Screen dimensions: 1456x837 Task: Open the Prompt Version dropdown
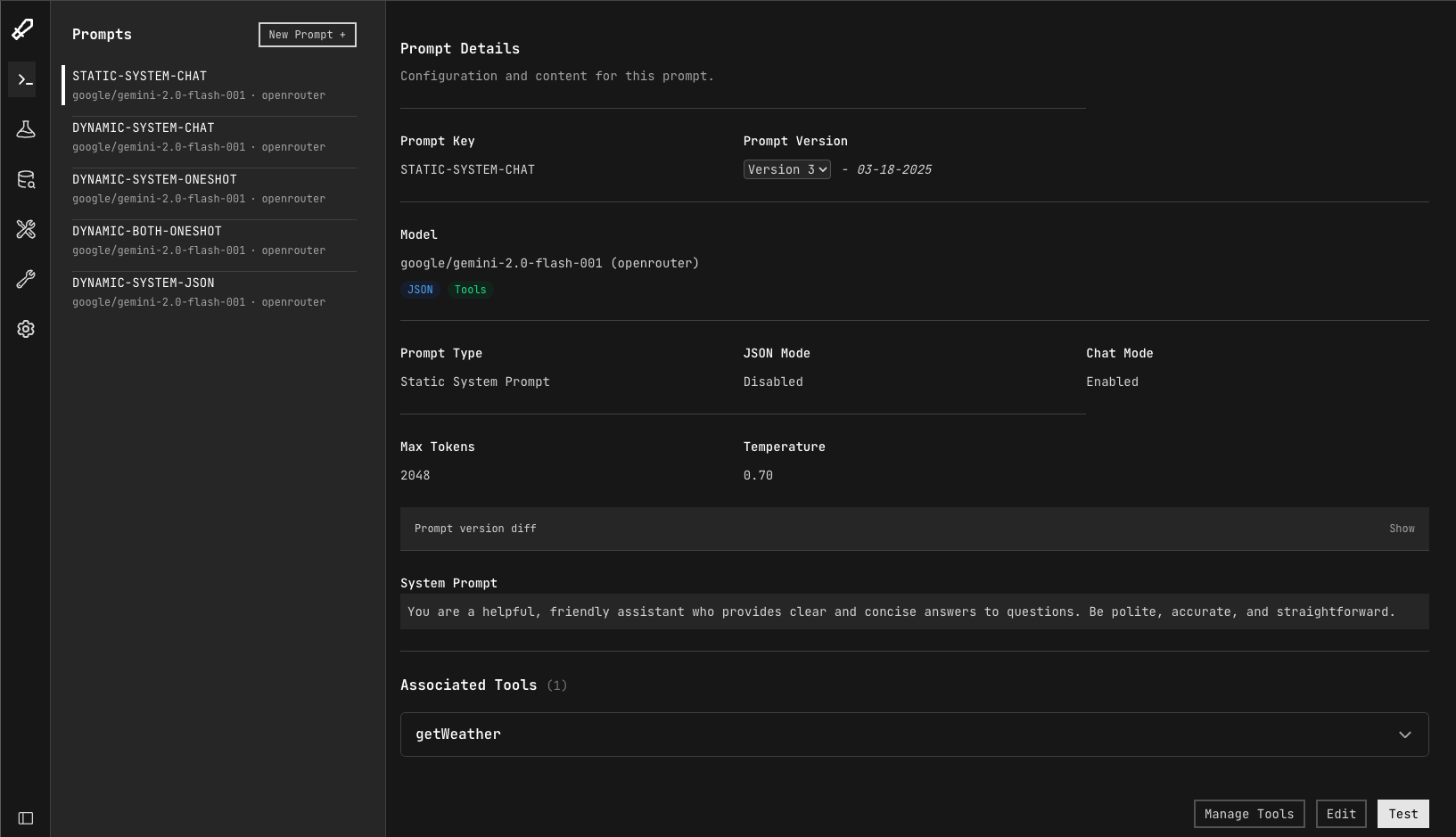pyautogui.click(x=786, y=168)
